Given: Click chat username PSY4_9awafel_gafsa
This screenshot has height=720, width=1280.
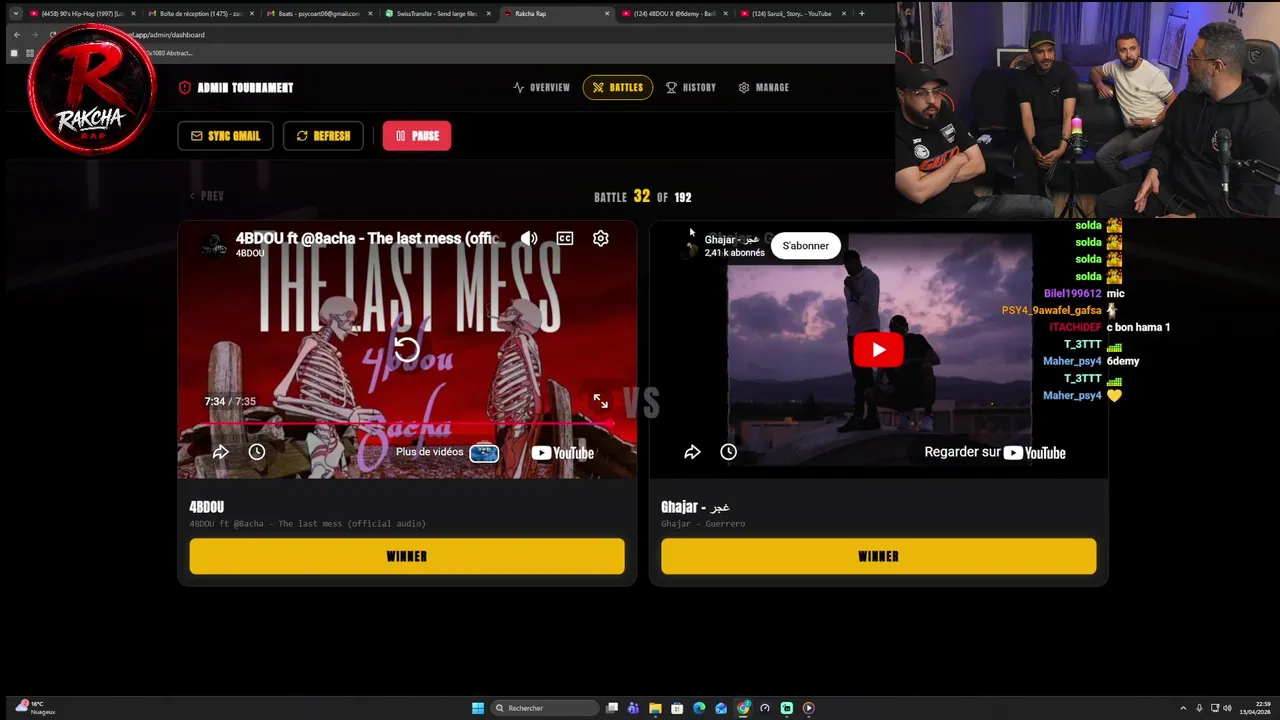Looking at the screenshot, I should pos(1051,310).
